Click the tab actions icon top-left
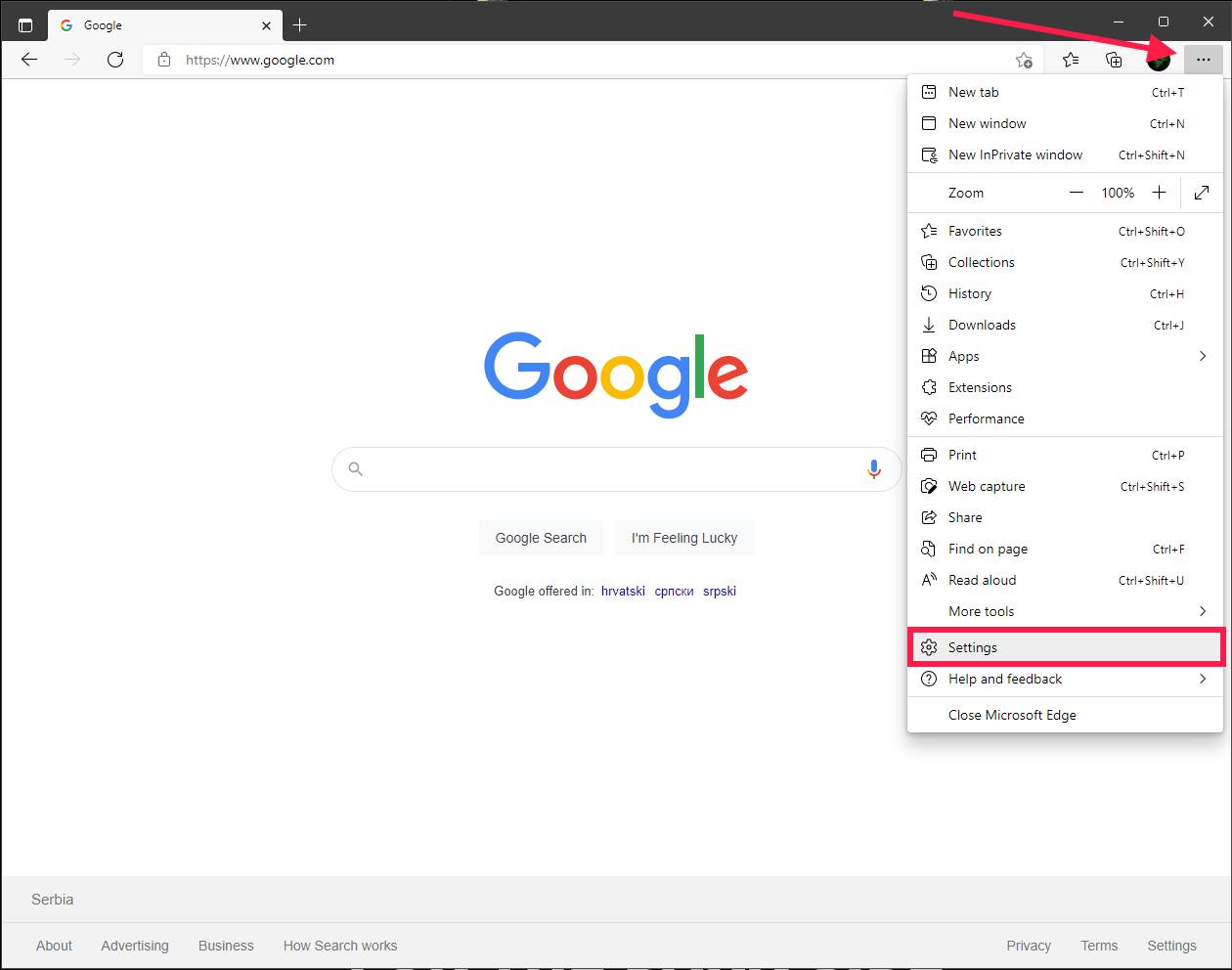 point(24,23)
